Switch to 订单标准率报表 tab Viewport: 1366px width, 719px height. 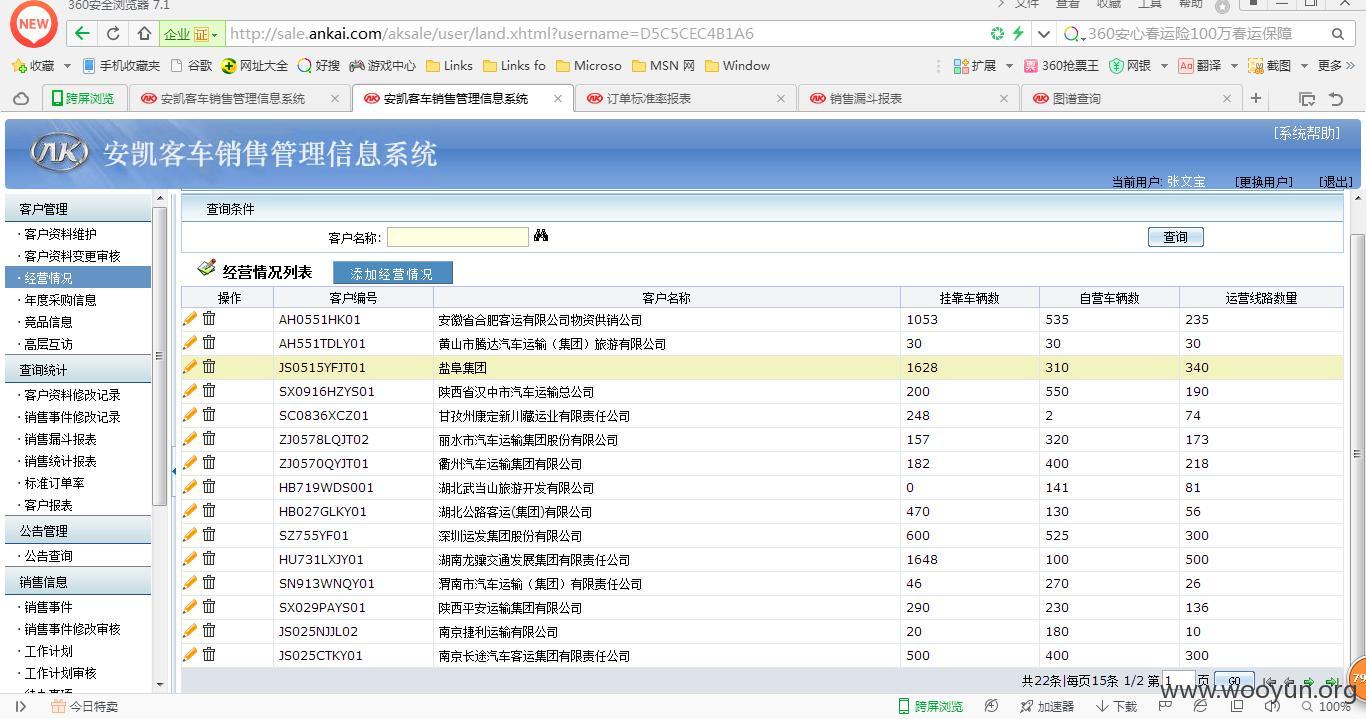[685, 98]
